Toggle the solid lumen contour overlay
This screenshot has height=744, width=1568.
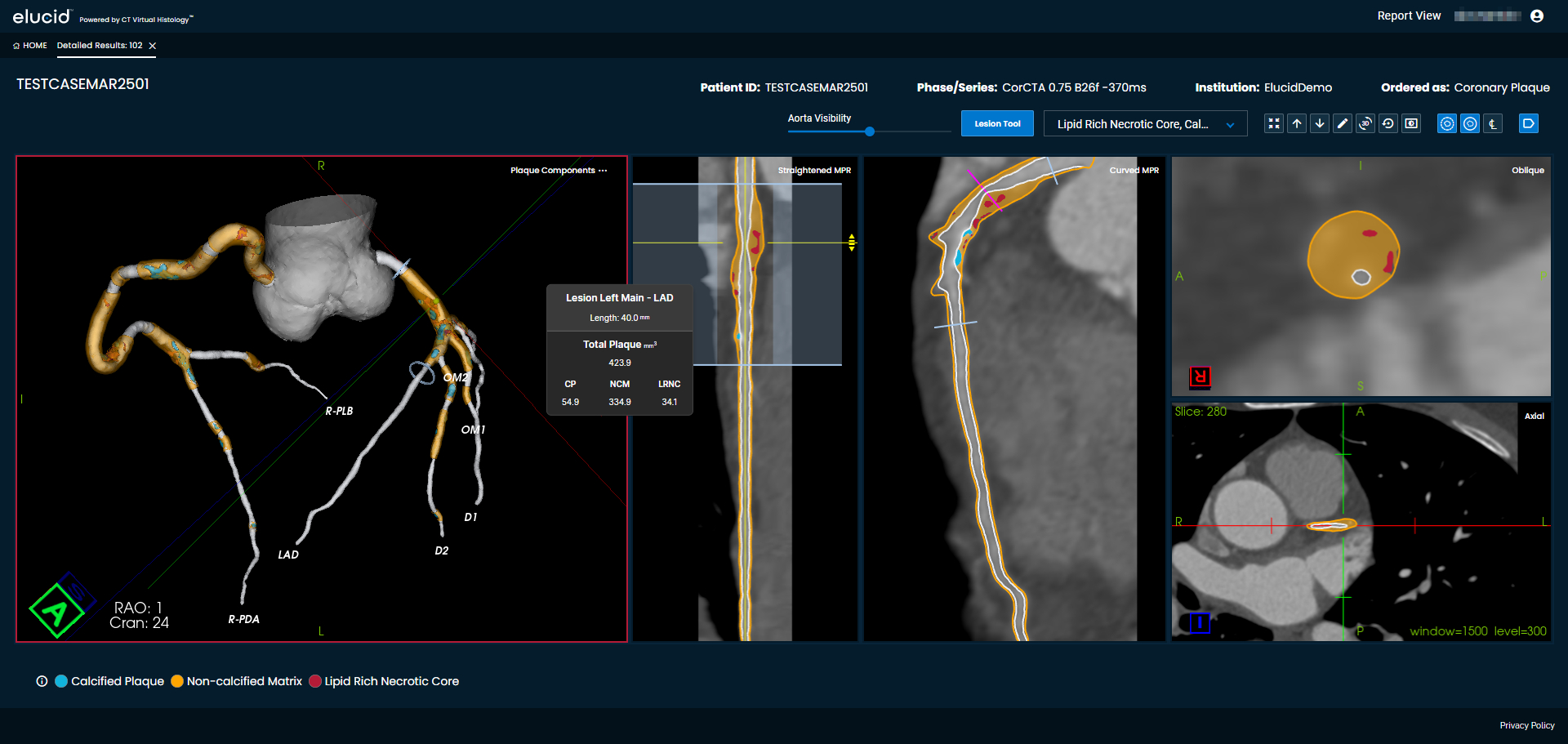click(x=1470, y=124)
